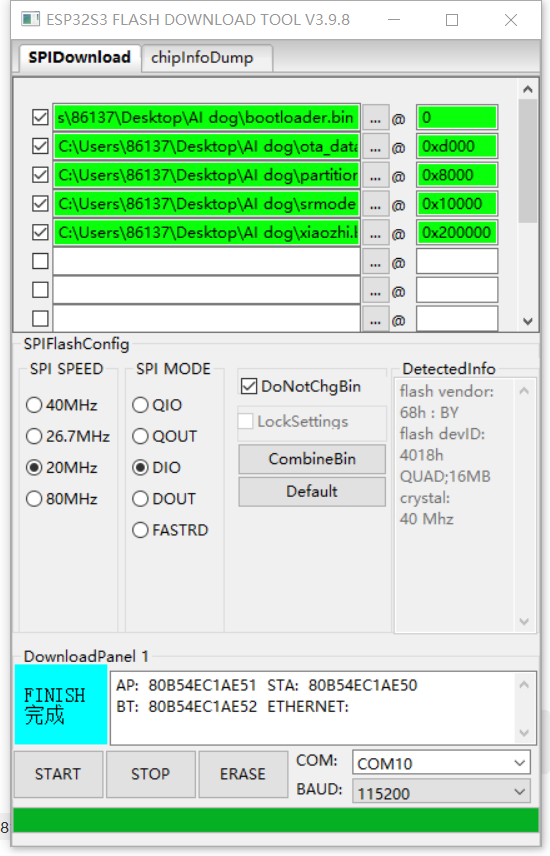Click the 'STA: 80B54EC1AE50' MAC text
Screen dimensions: 550x856
[x=342, y=686]
